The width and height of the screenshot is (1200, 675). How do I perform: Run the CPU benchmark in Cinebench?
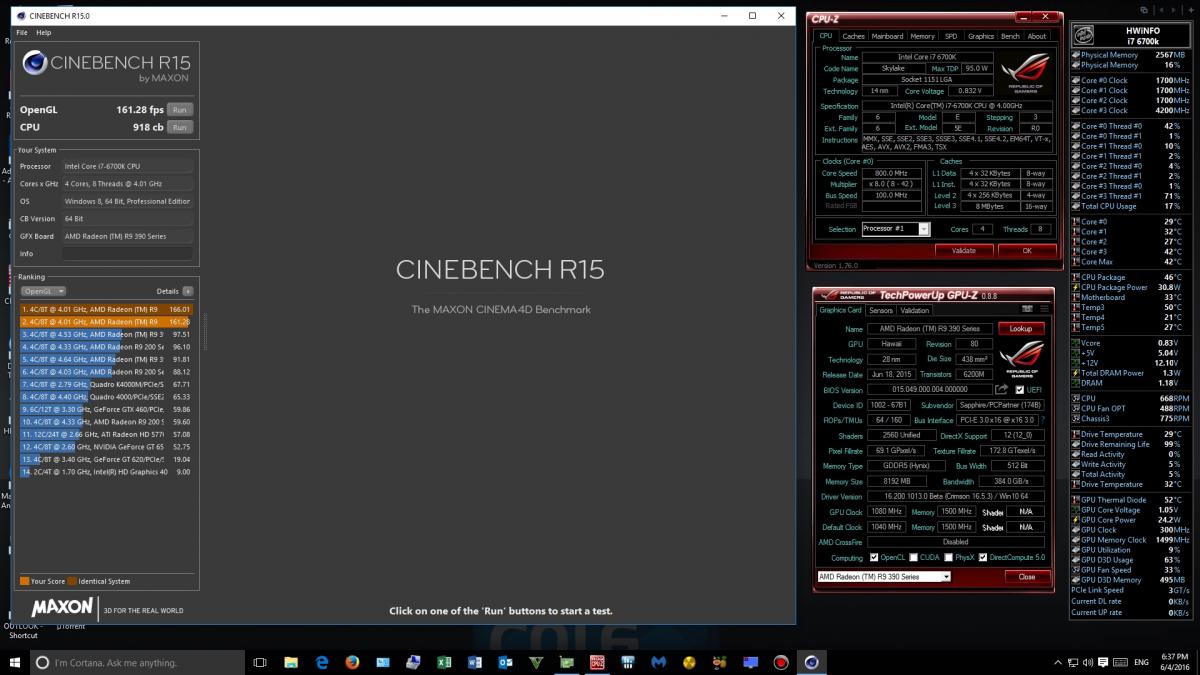pos(179,127)
